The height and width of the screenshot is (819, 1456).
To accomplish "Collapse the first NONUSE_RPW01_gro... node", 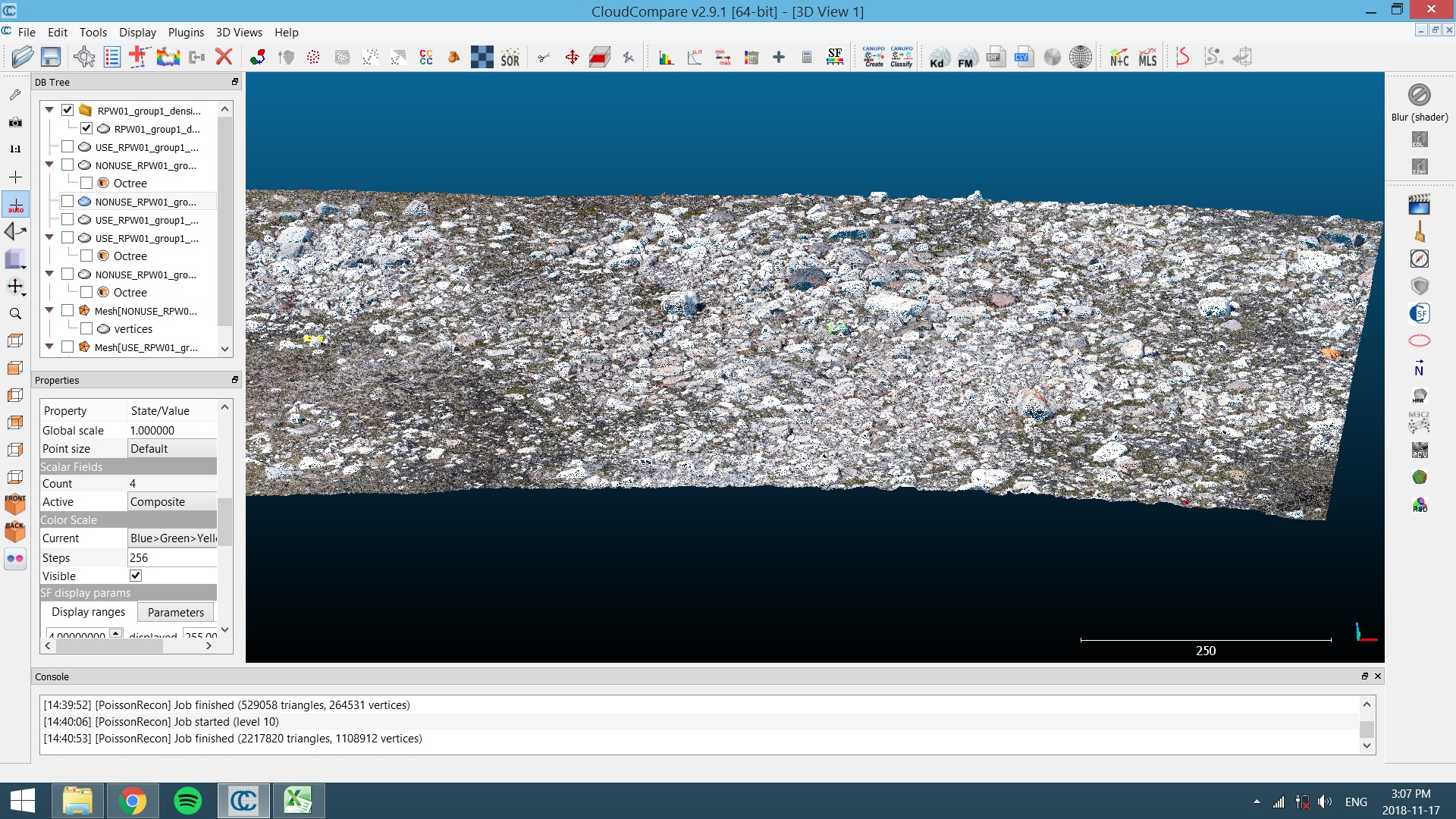I will point(49,165).
